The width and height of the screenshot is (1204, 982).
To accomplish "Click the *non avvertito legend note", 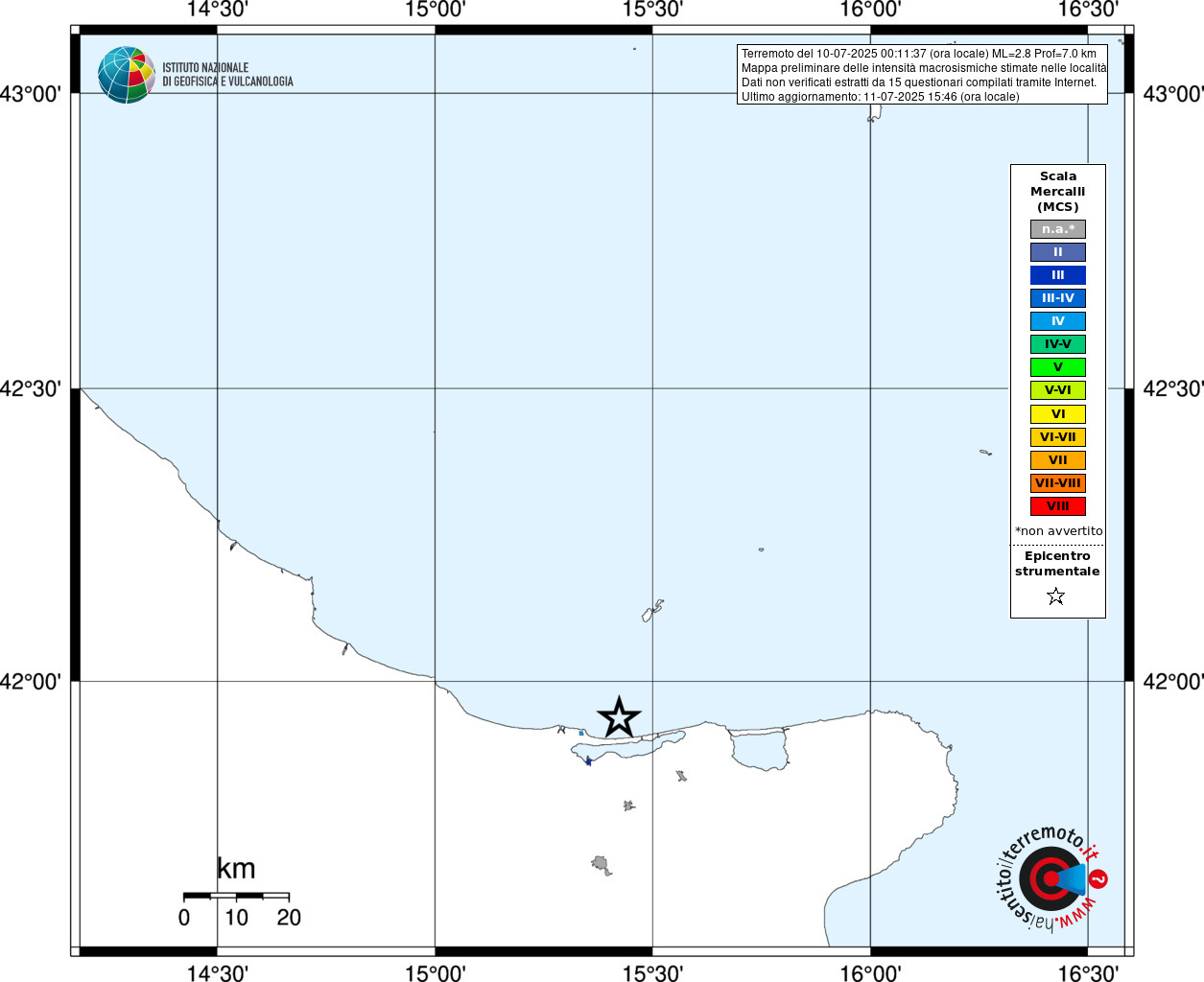I will coord(1059,531).
